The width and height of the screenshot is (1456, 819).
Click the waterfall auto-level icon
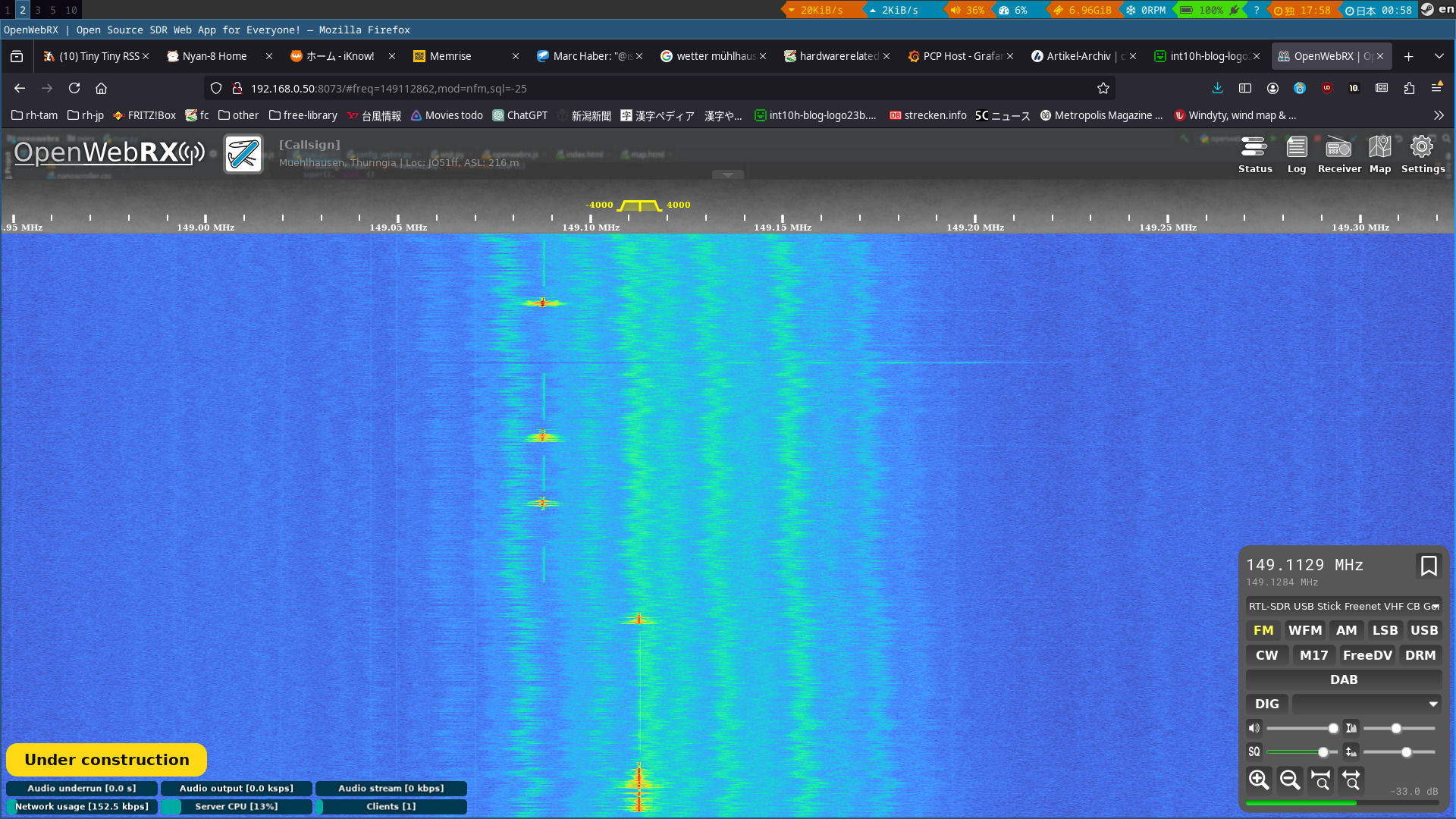point(1351,728)
